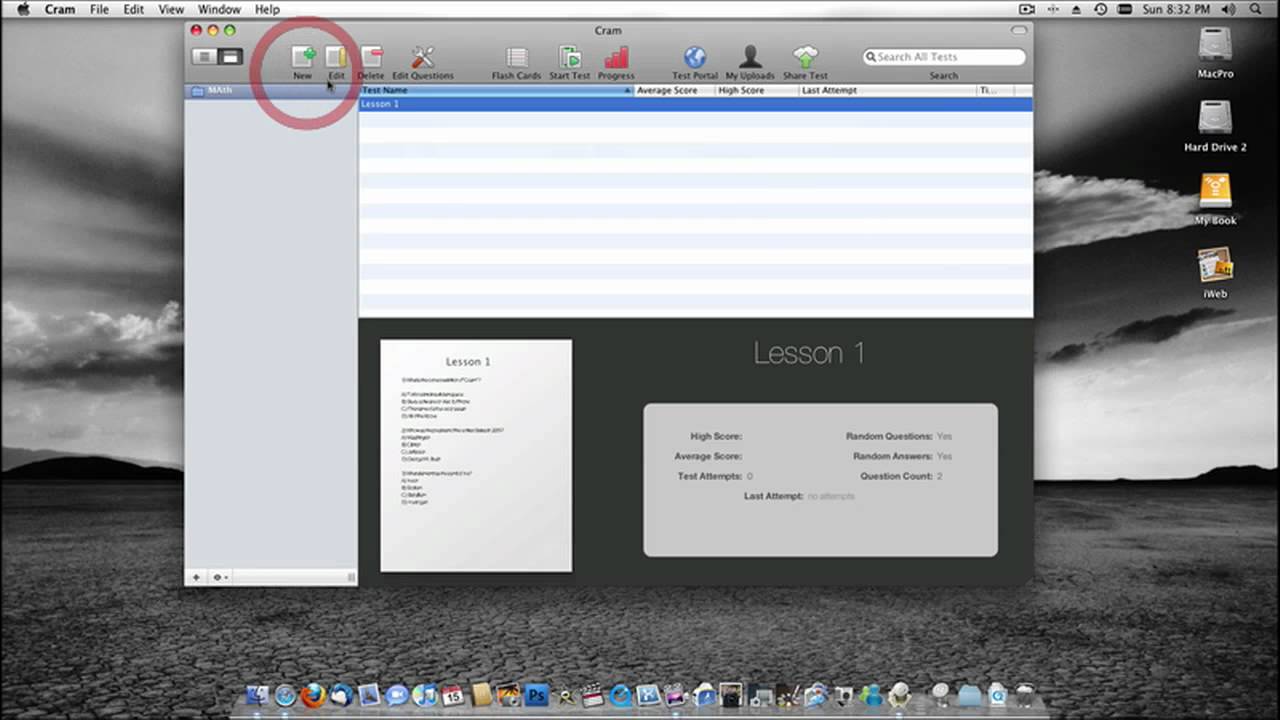The height and width of the screenshot is (720, 1280).
Task: Open the Apple menu
Action: coord(23,9)
